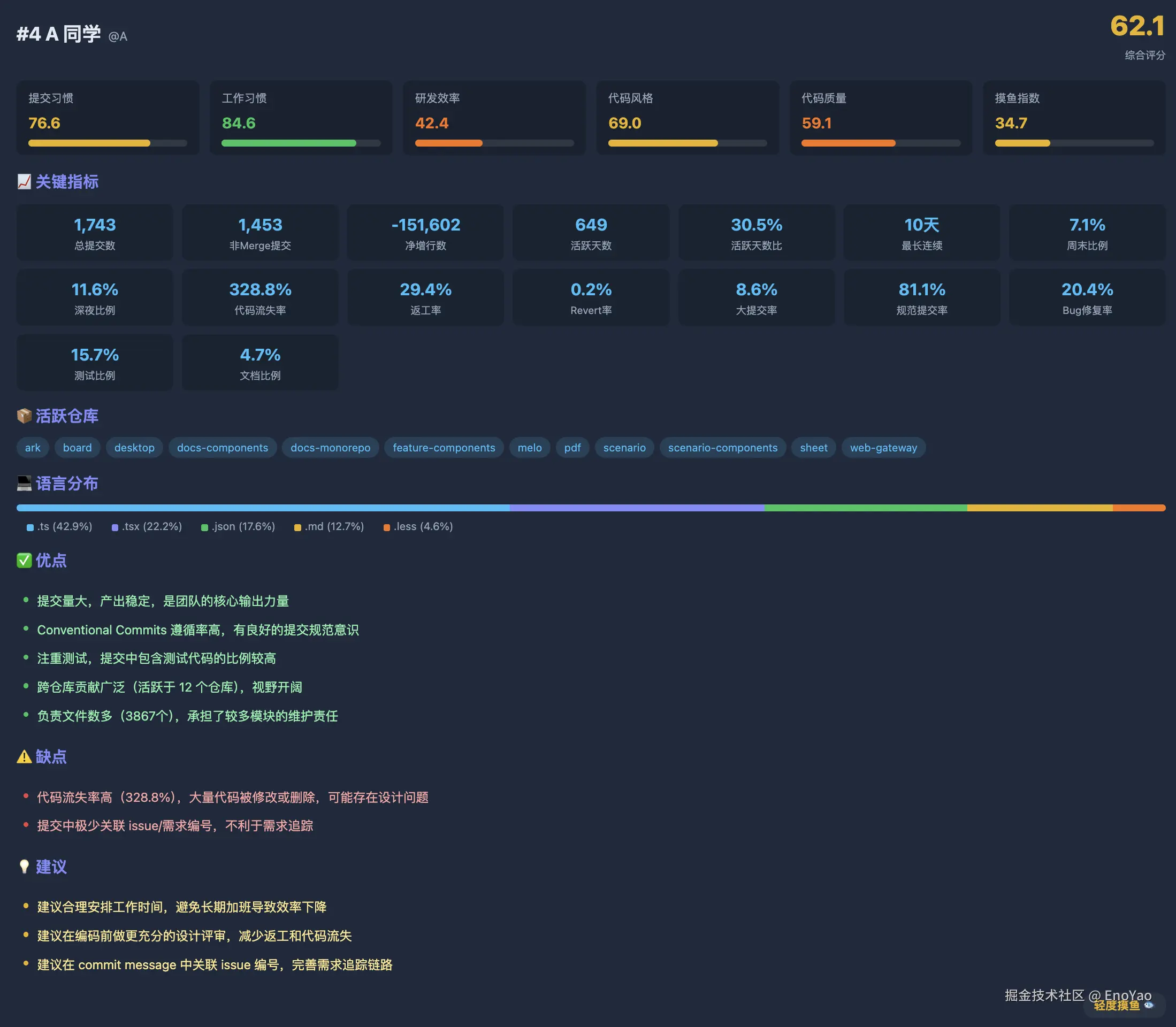Click the lightbulb icon beside 建议
The height and width of the screenshot is (1027, 1176).
coord(24,866)
